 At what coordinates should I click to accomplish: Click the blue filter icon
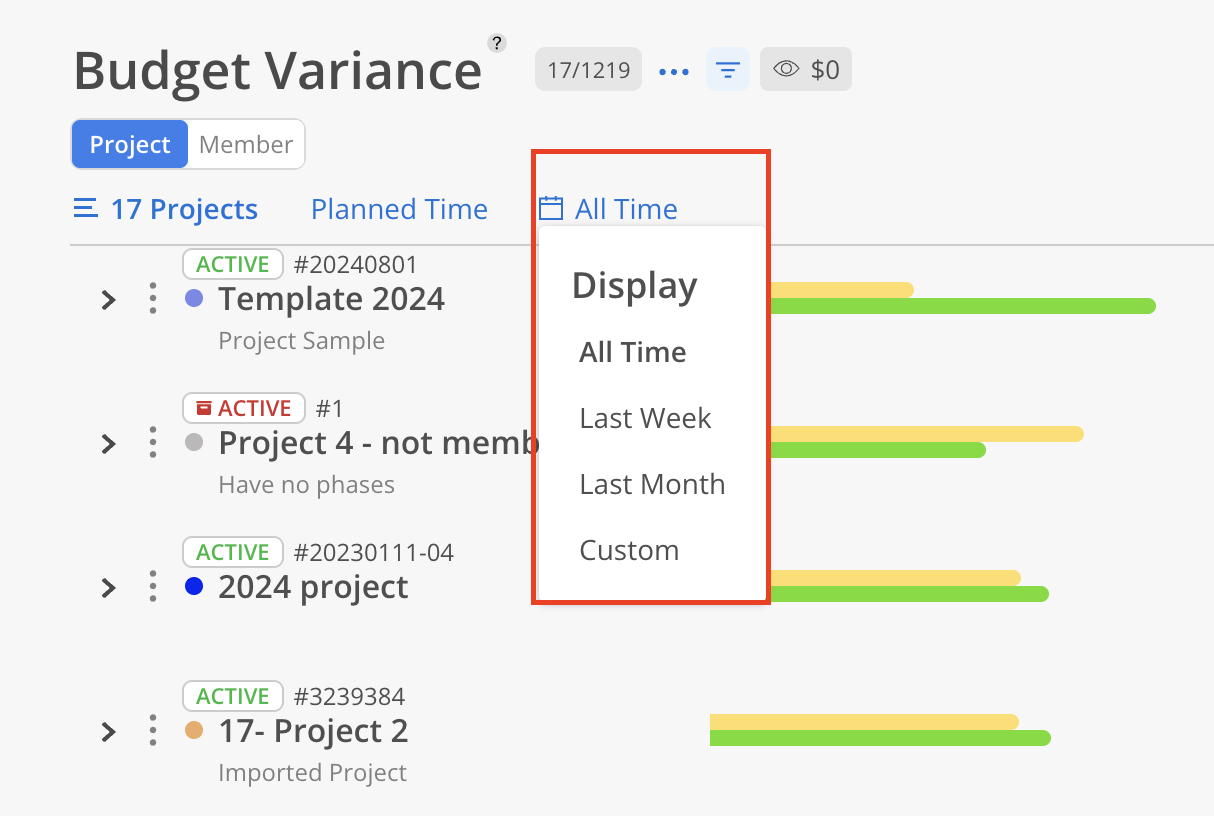pos(728,70)
